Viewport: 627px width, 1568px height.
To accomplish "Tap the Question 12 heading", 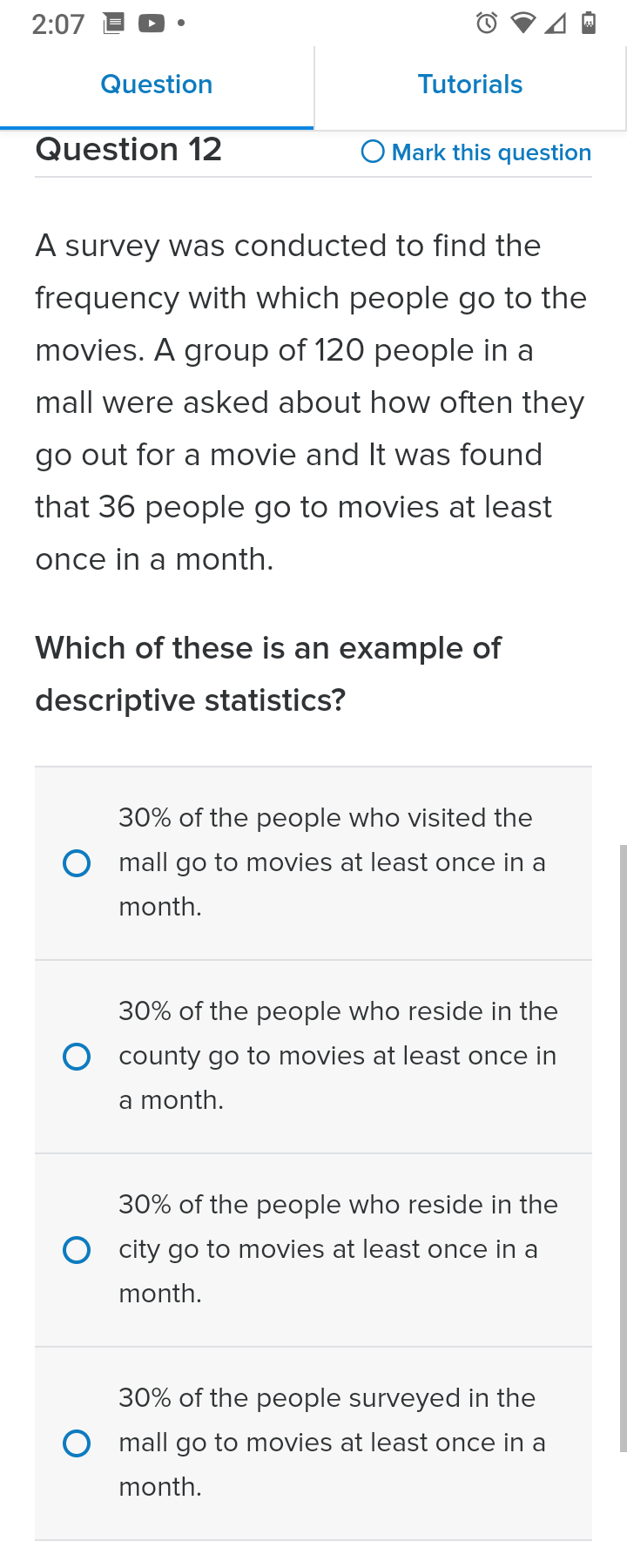I will point(129,149).
